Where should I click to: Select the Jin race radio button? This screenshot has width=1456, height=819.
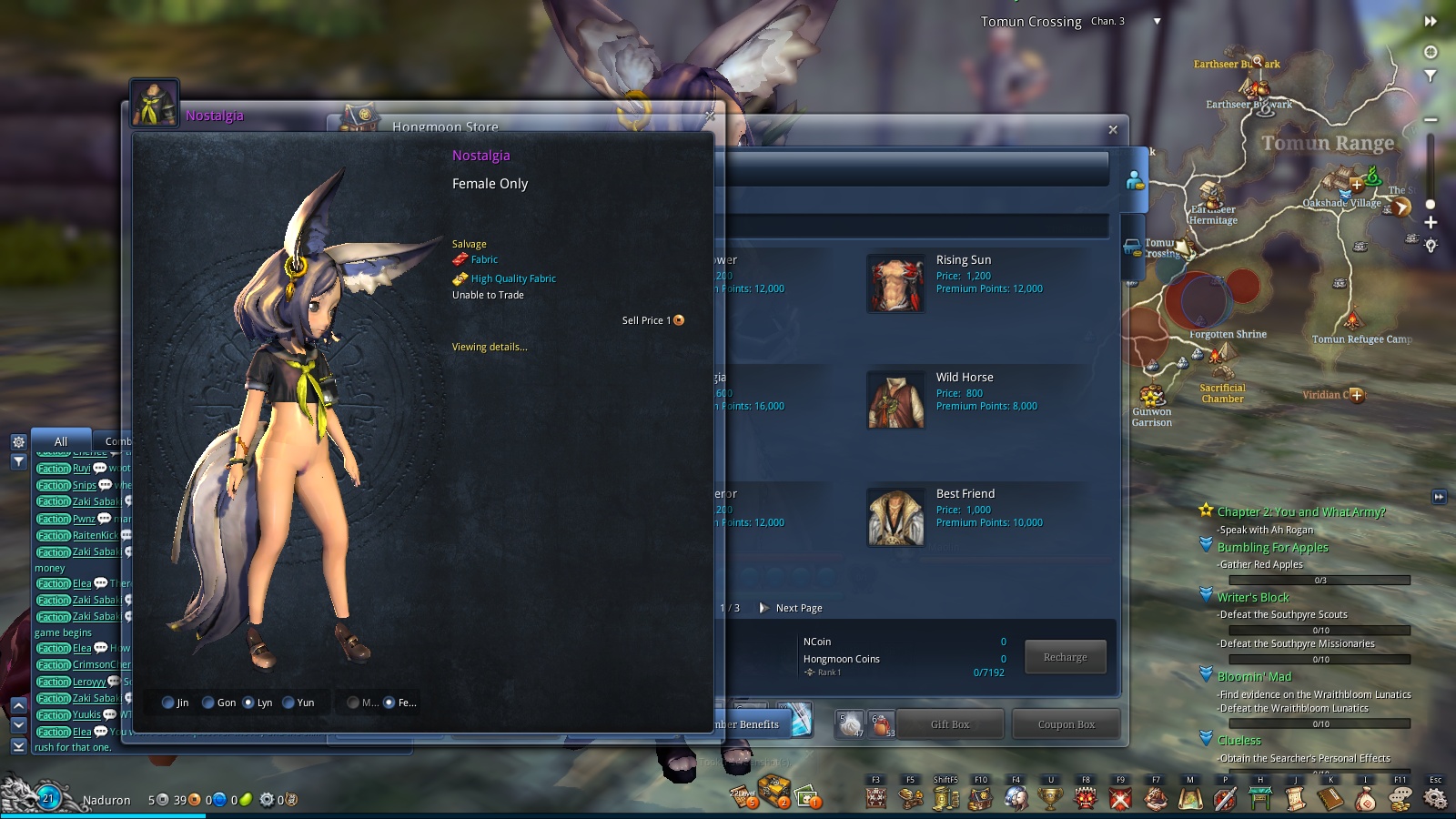pyautogui.click(x=168, y=703)
